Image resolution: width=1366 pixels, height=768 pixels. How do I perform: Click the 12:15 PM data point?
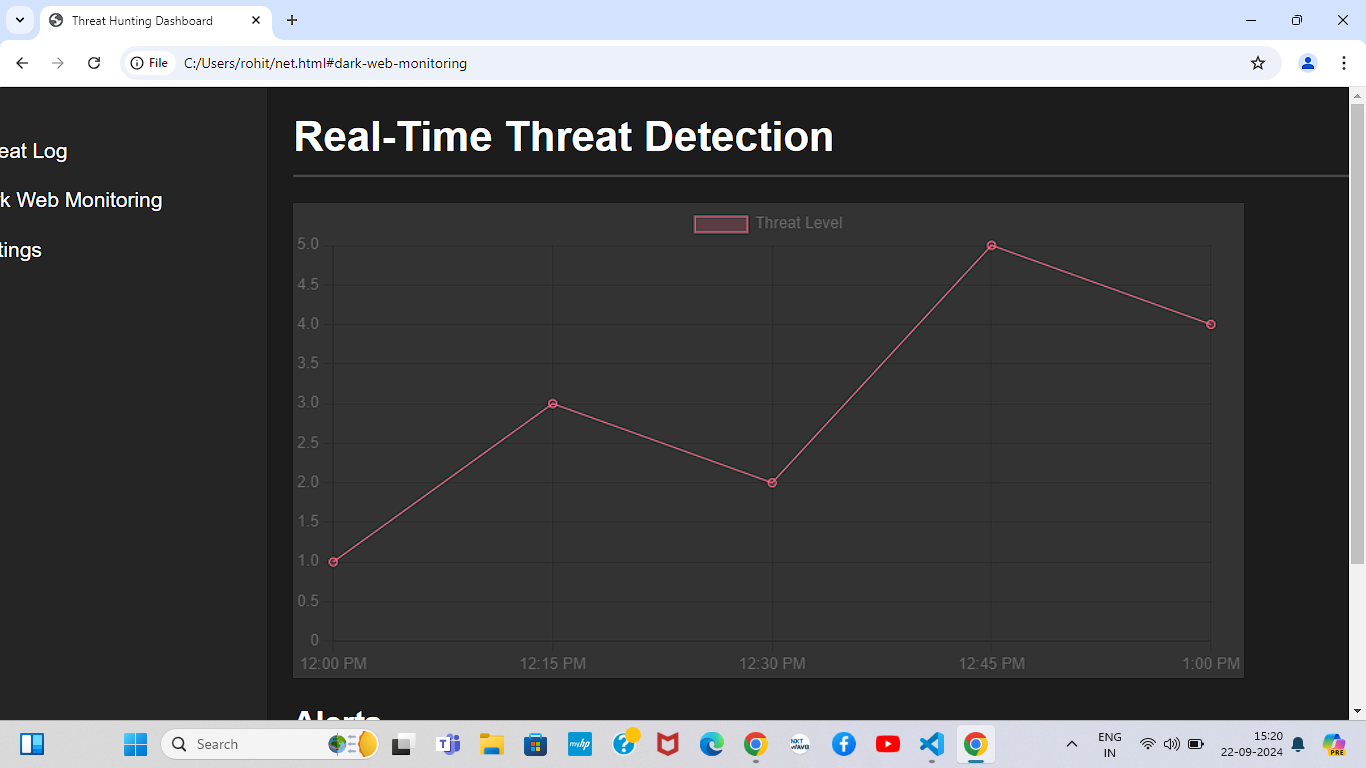[x=553, y=404]
